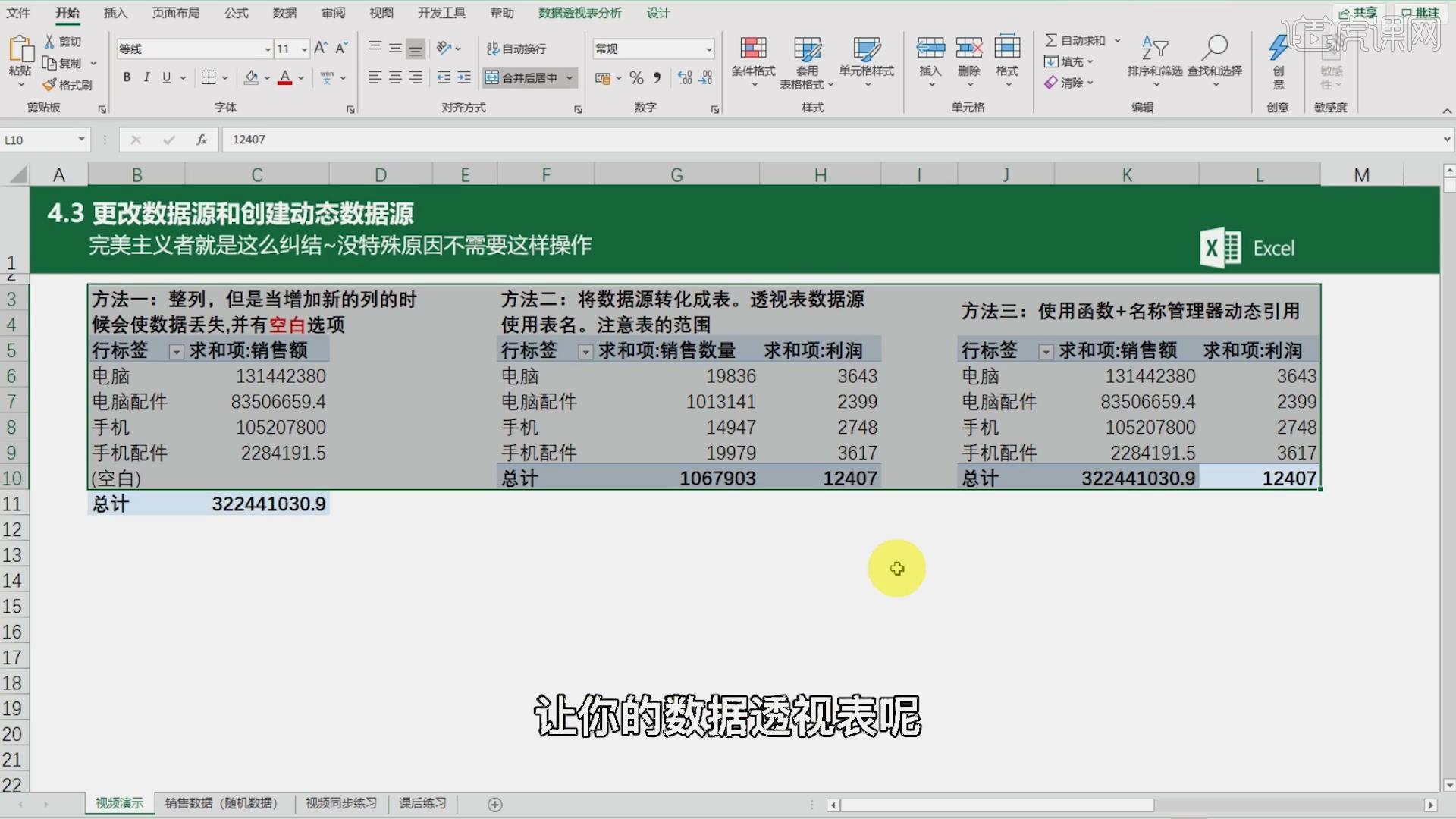1456x819 pixels.
Task: Toggle bold formatting
Action: (127, 77)
